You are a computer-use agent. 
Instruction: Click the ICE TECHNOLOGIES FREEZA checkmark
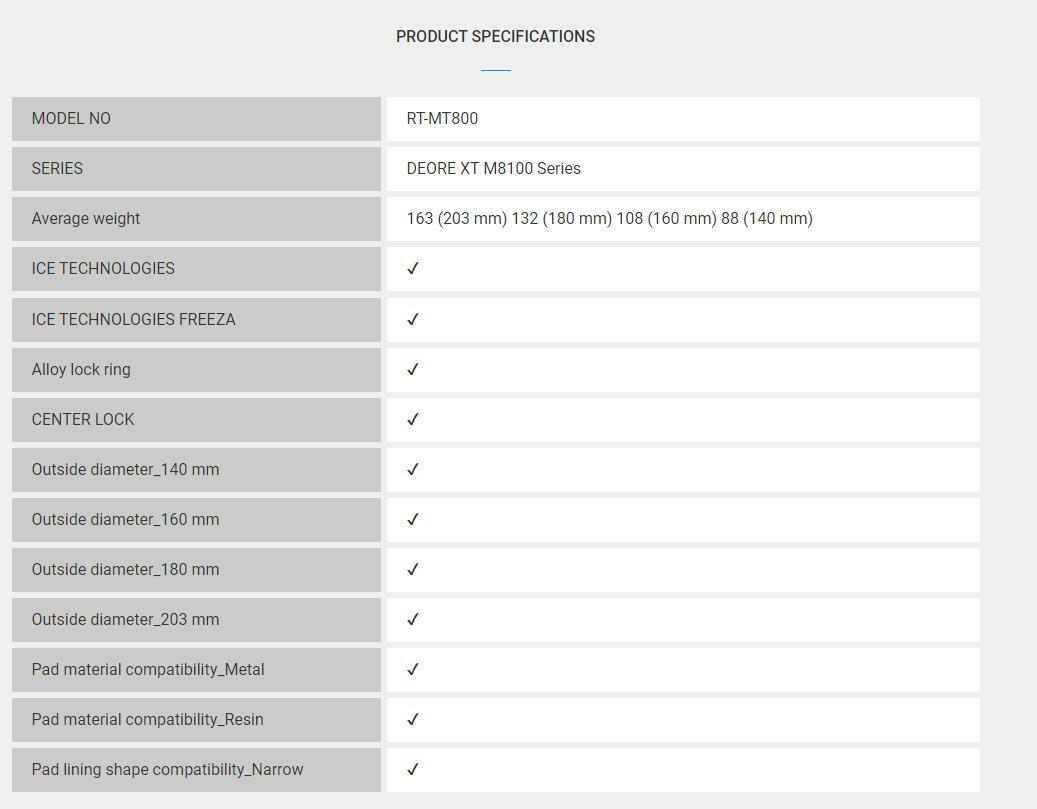coord(412,320)
